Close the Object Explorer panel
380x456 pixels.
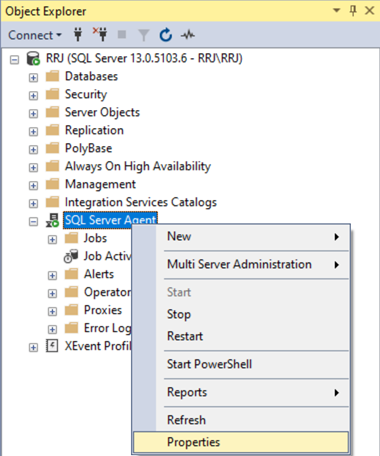pos(369,11)
